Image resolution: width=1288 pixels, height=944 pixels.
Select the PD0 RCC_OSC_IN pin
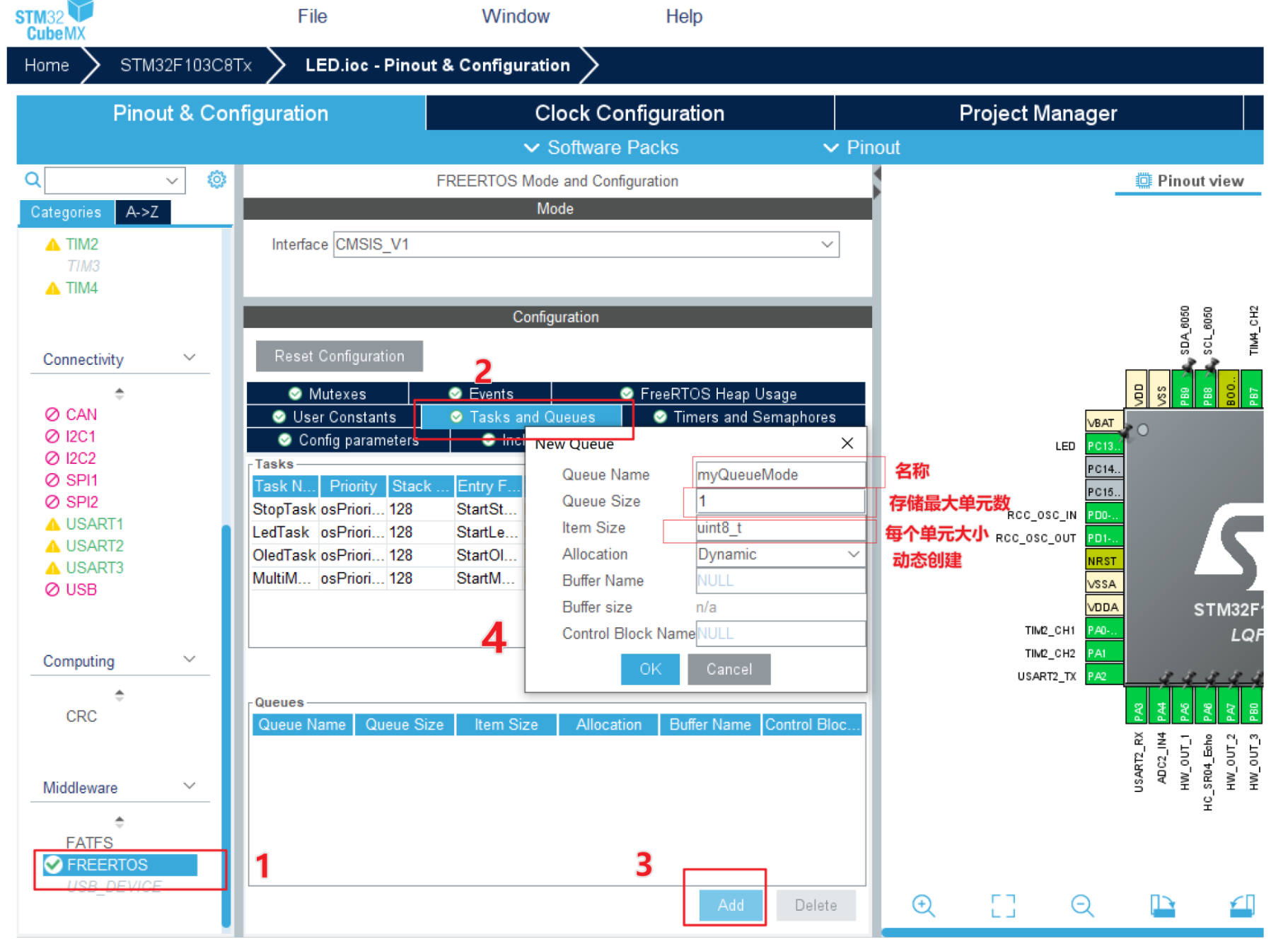point(1103,515)
